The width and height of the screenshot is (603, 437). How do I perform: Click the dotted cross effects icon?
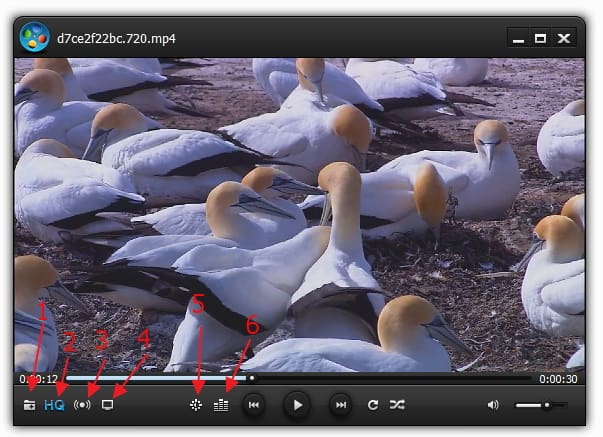tap(196, 405)
